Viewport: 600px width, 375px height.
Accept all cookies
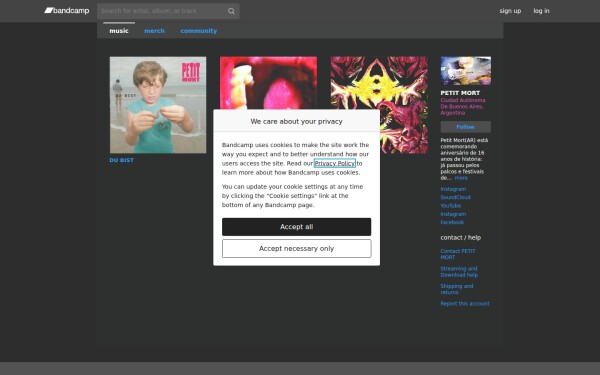pyautogui.click(x=297, y=227)
